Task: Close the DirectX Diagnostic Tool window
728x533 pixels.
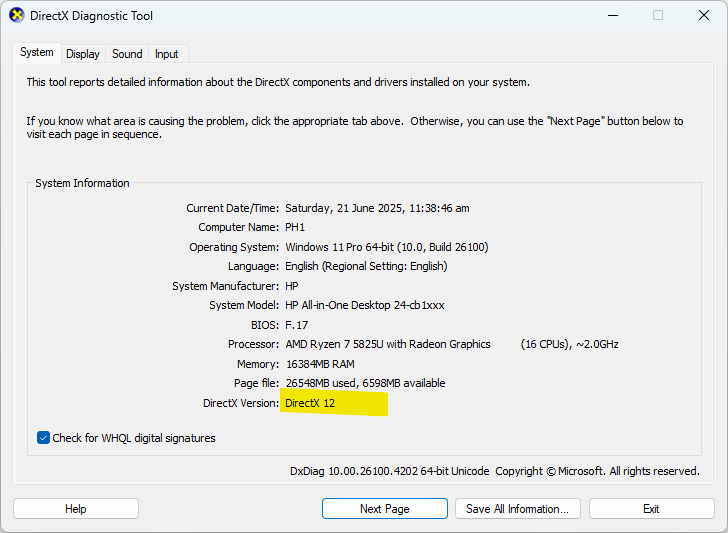Action: pos(704,15)
